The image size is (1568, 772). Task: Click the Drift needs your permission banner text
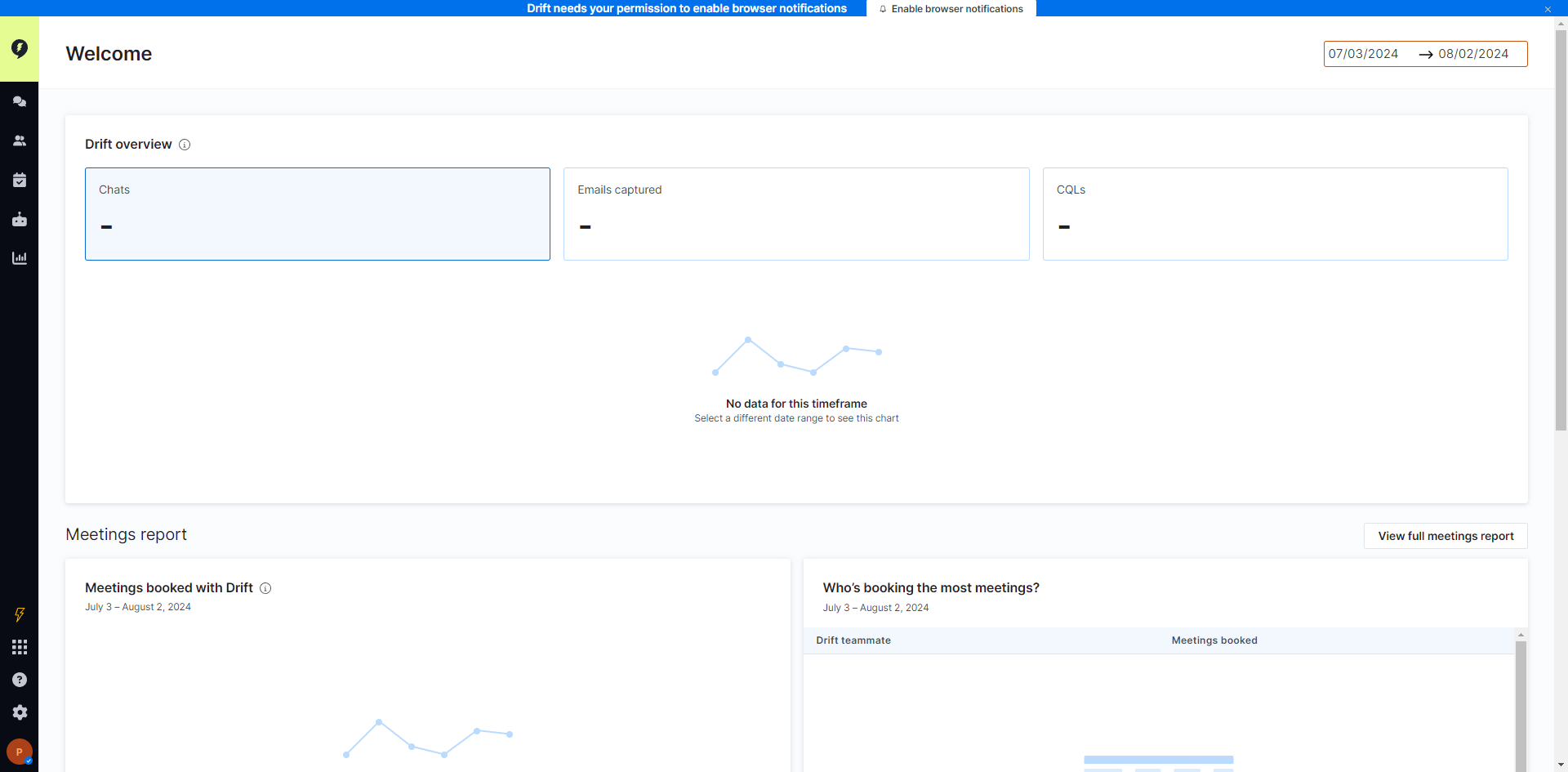[687, 8]
